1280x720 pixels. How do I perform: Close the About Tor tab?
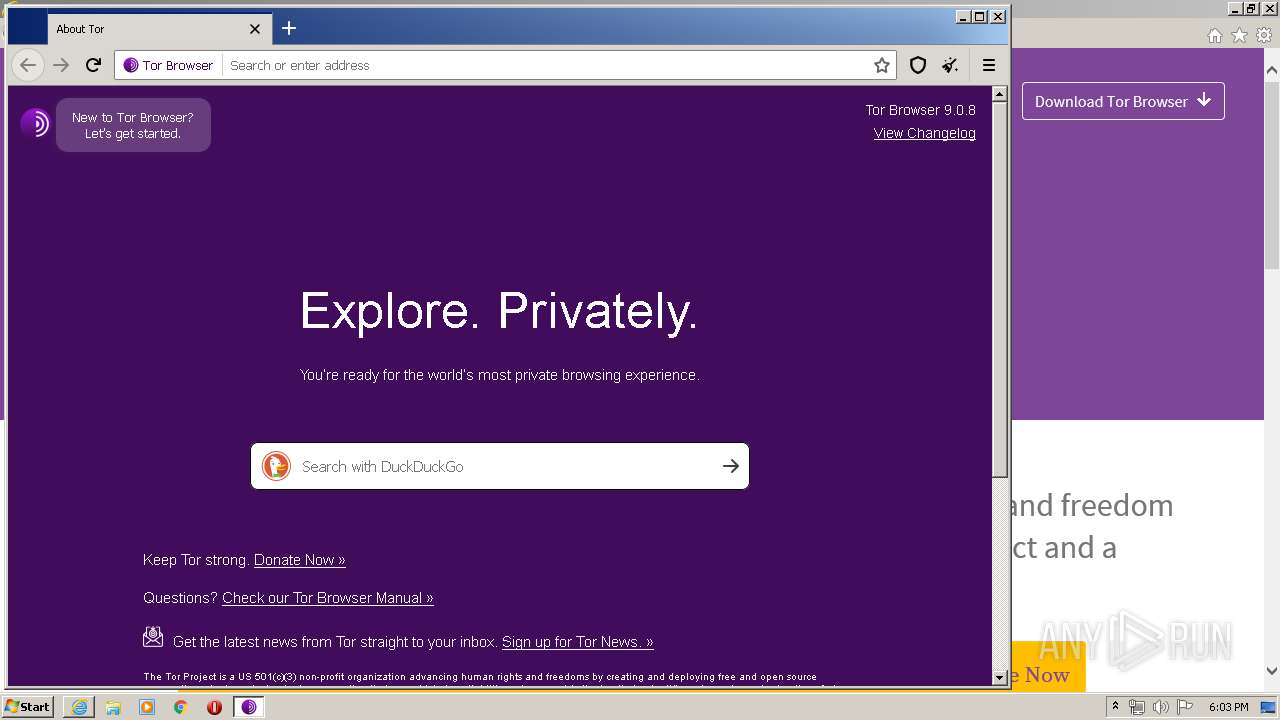tap(254, 29)
